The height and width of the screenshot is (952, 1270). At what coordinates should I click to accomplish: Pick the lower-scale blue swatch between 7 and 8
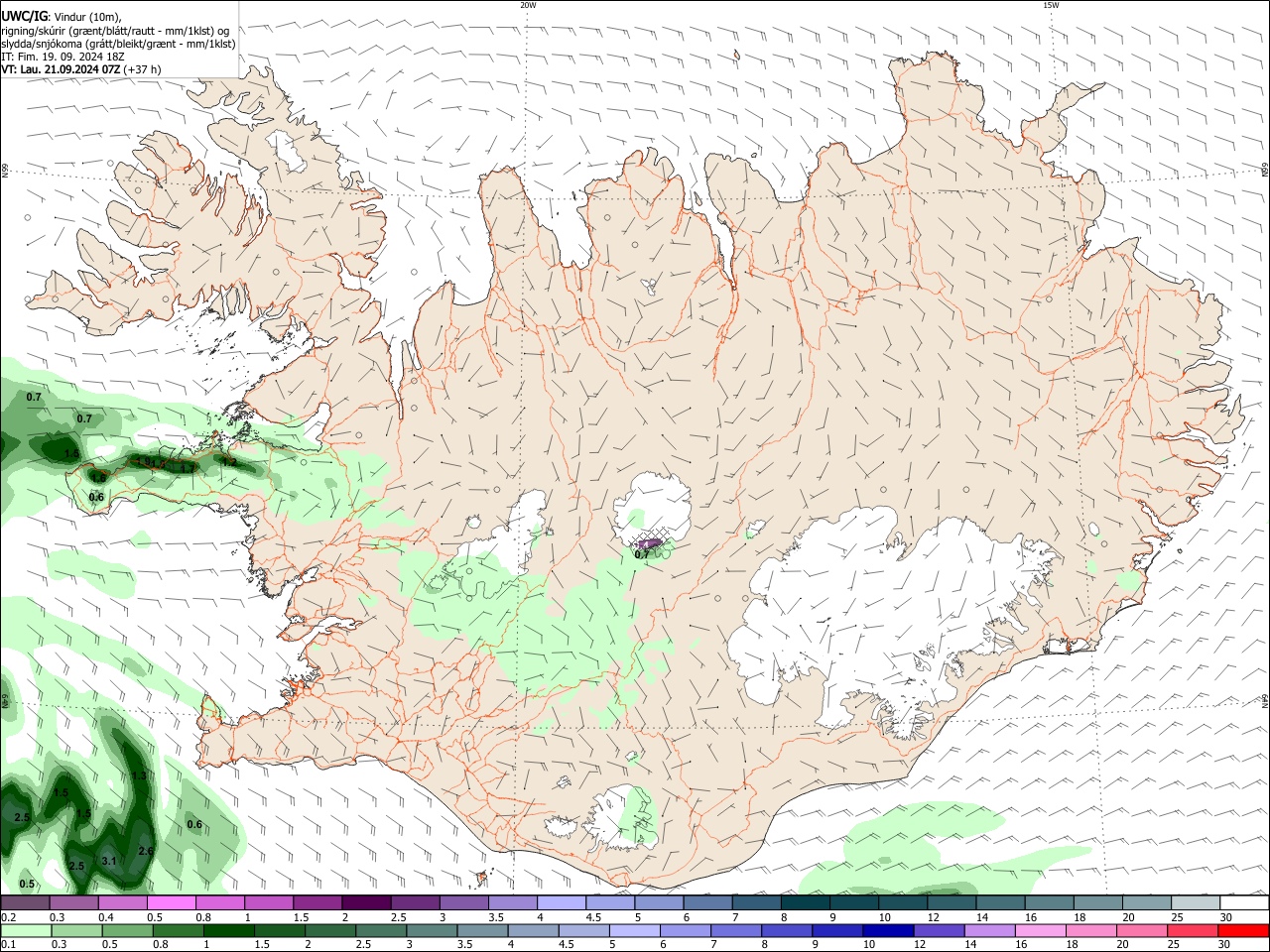(x=736, y=930)
